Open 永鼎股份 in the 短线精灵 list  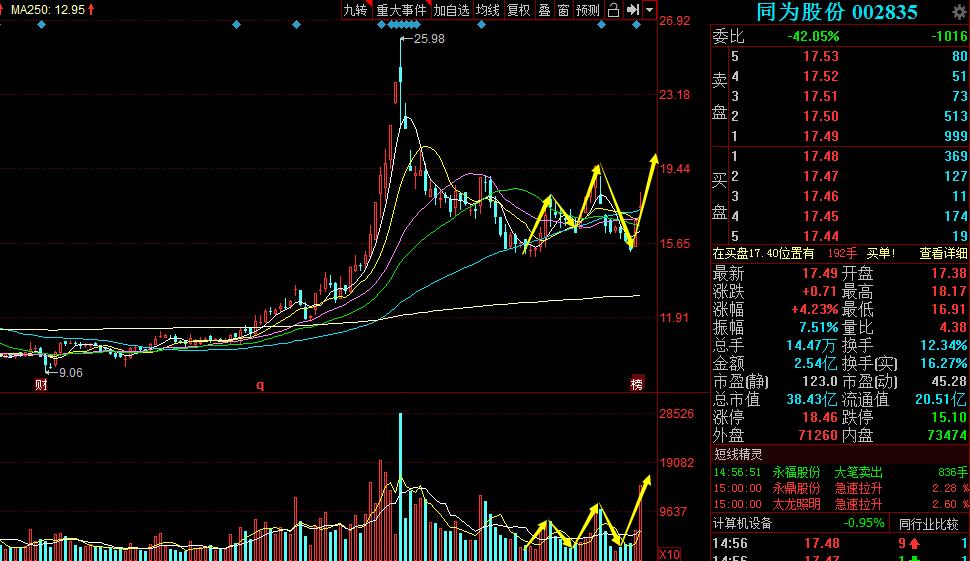click(x=796, y=488)
